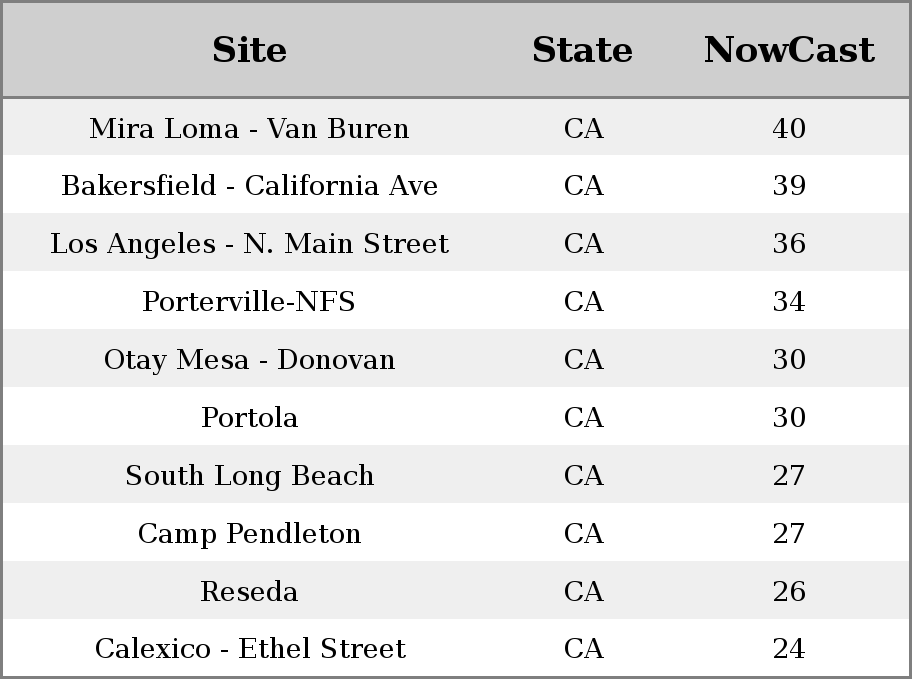The height and width of the screenshot is (679, 912).
Task: Select the Camp Pendleton site
Action: 250,534
